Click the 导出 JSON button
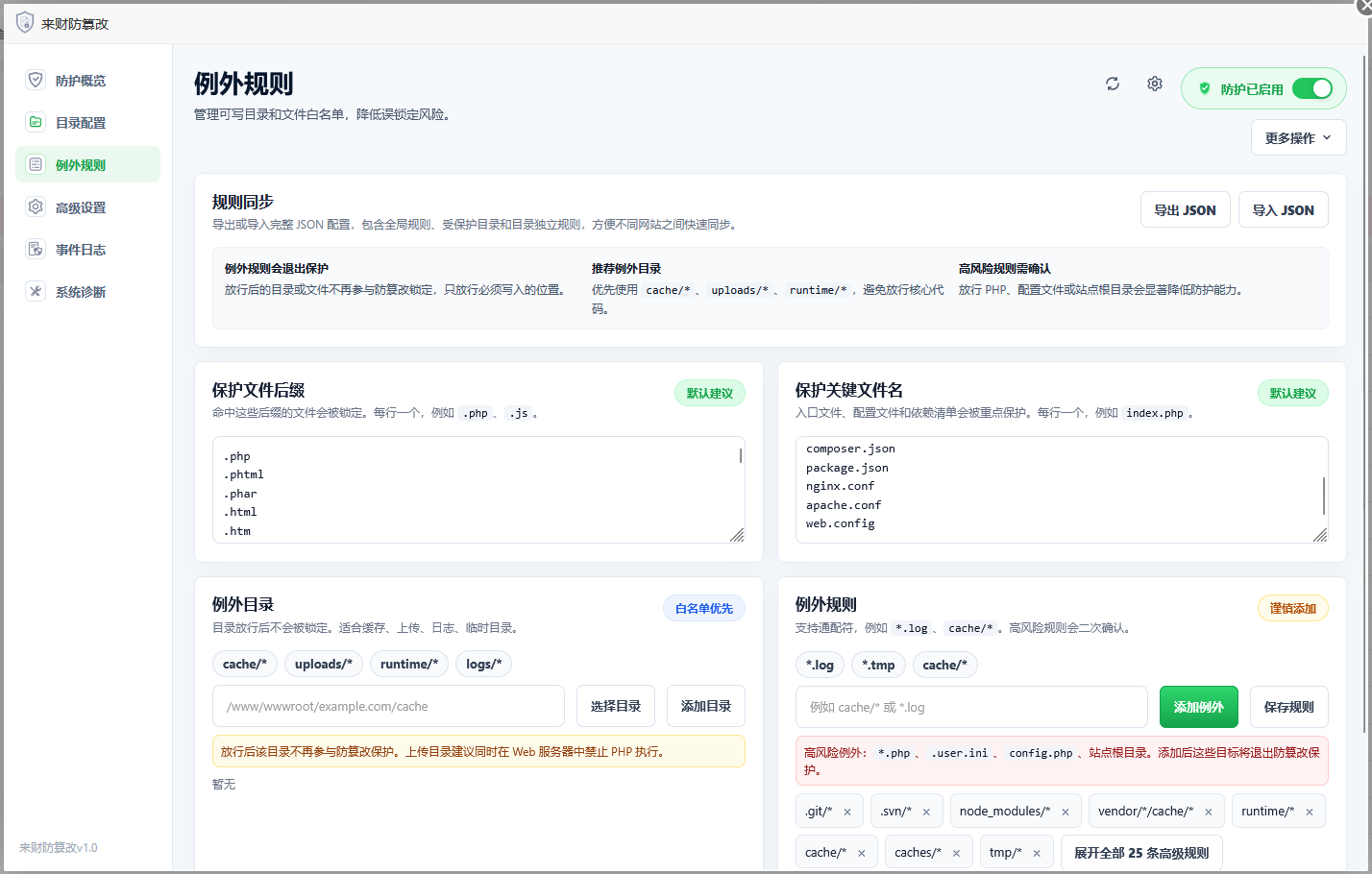Screen dimensions: 1372x874 click(x=1185, y=209)
